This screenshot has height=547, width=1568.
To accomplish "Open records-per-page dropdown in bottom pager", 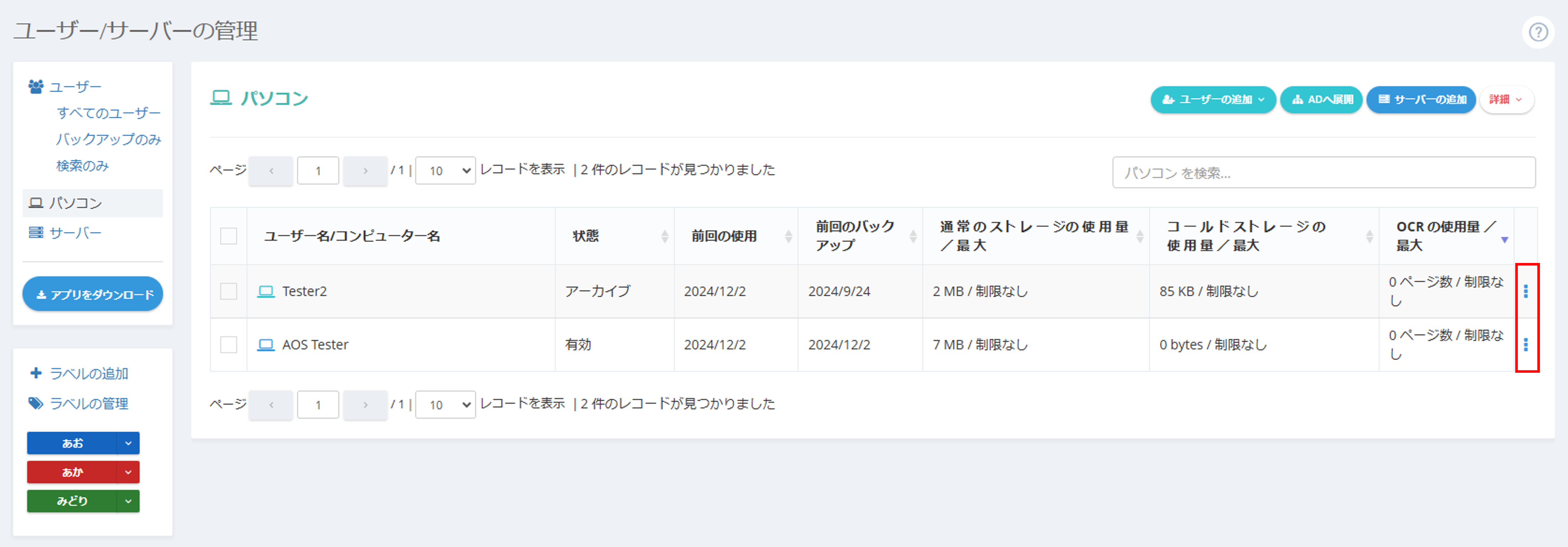I will tap(445, 405).
